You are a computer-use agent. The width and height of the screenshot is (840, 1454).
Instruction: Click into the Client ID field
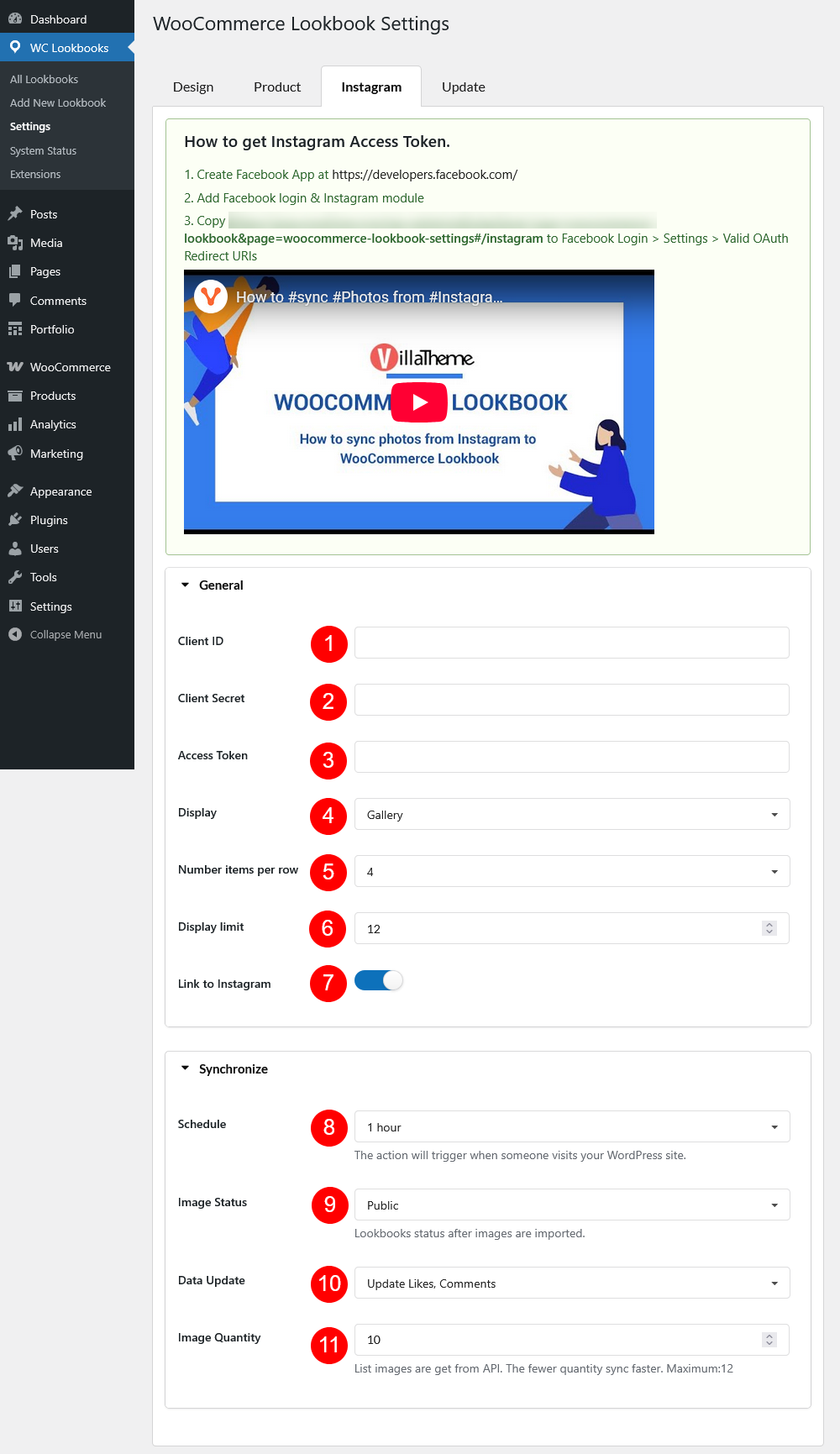tap(572, 642)
